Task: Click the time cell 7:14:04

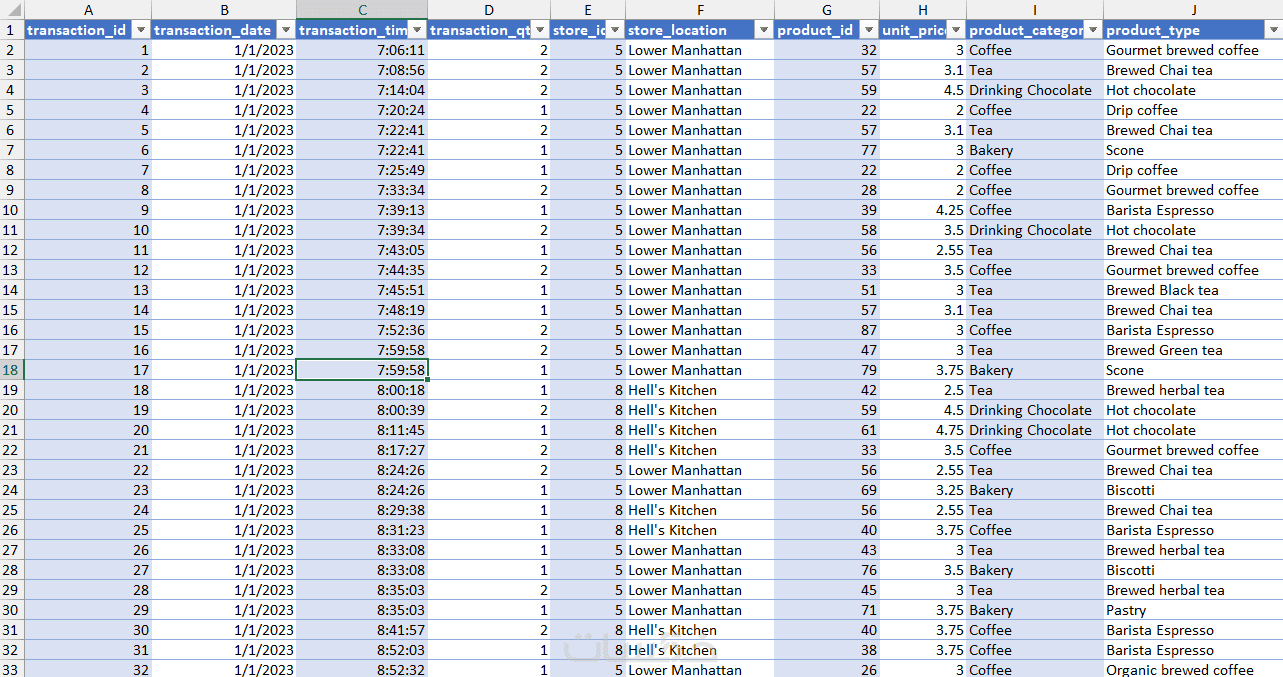Action: (x=362, y=90)
